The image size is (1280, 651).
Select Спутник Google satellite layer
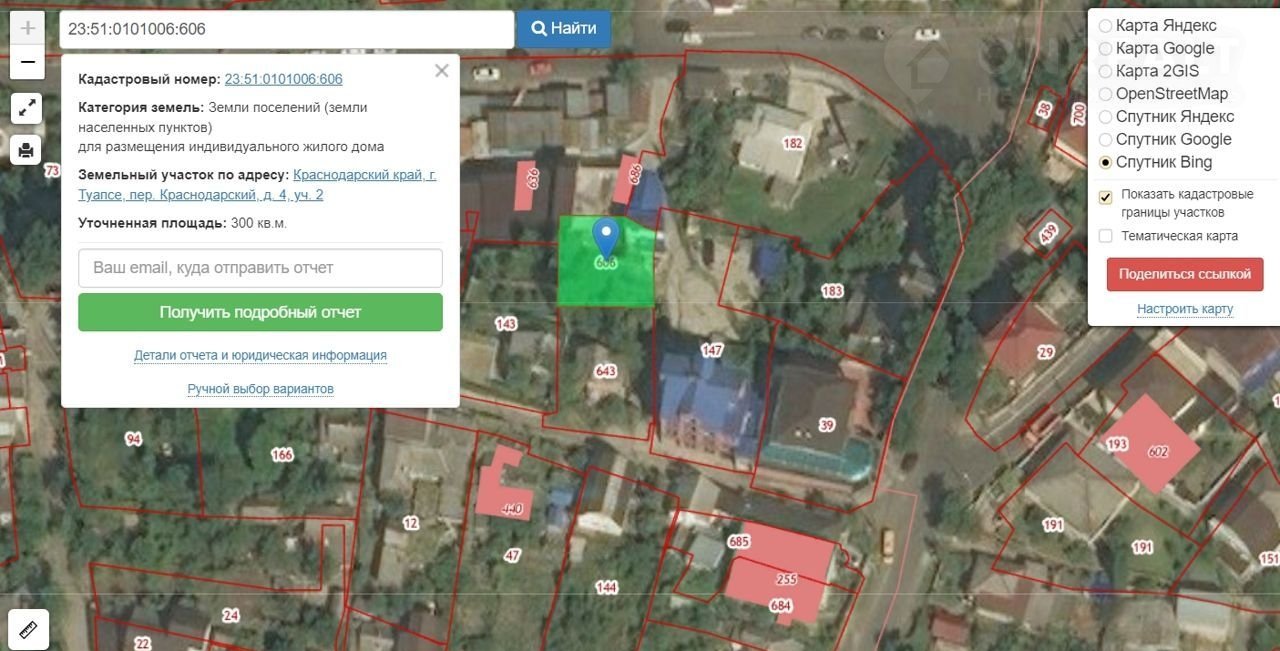pos(1105,140)
